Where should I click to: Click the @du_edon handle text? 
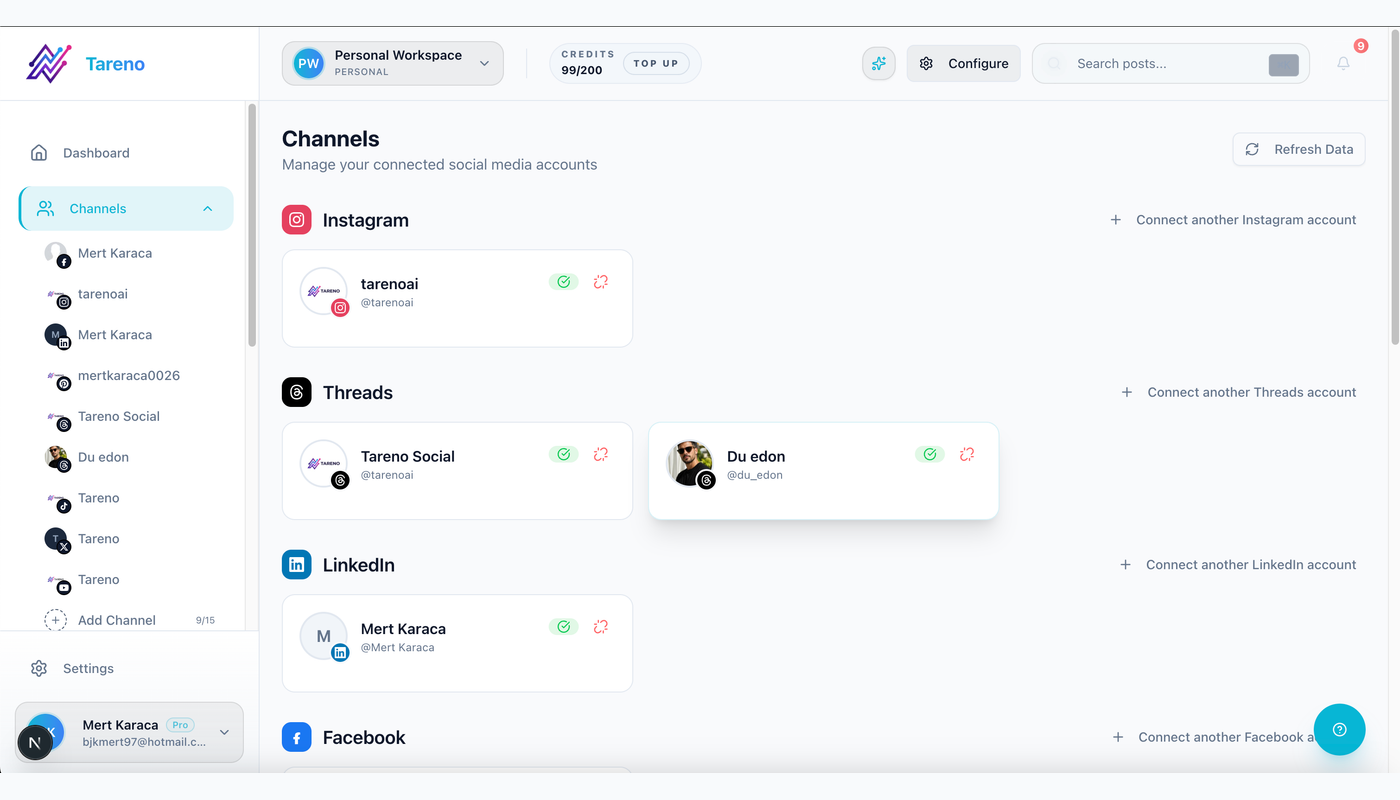pyautogui.click(x=755, y=475)
